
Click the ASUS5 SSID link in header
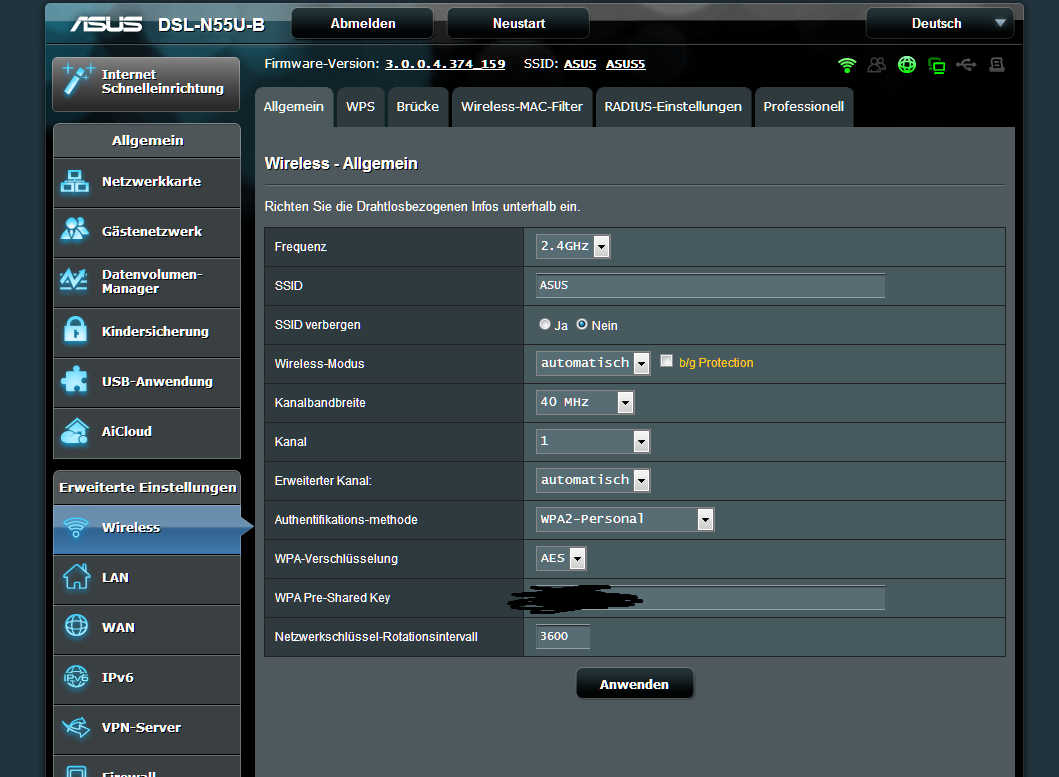(625, 64)
